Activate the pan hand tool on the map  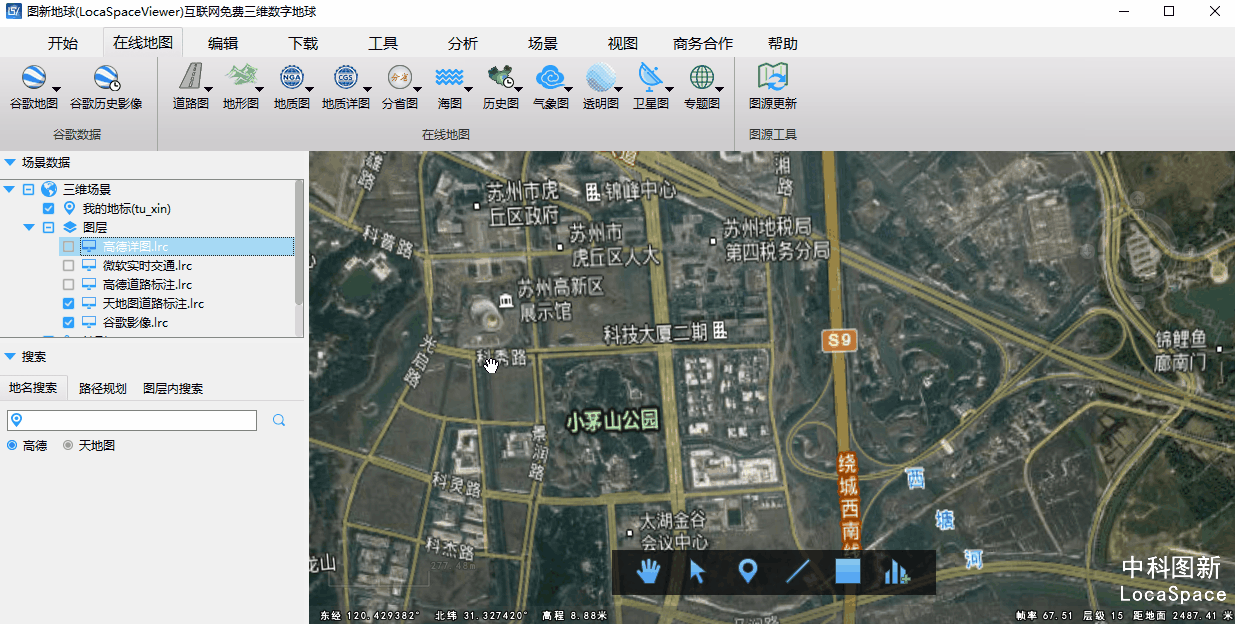(x=648, y=572)
